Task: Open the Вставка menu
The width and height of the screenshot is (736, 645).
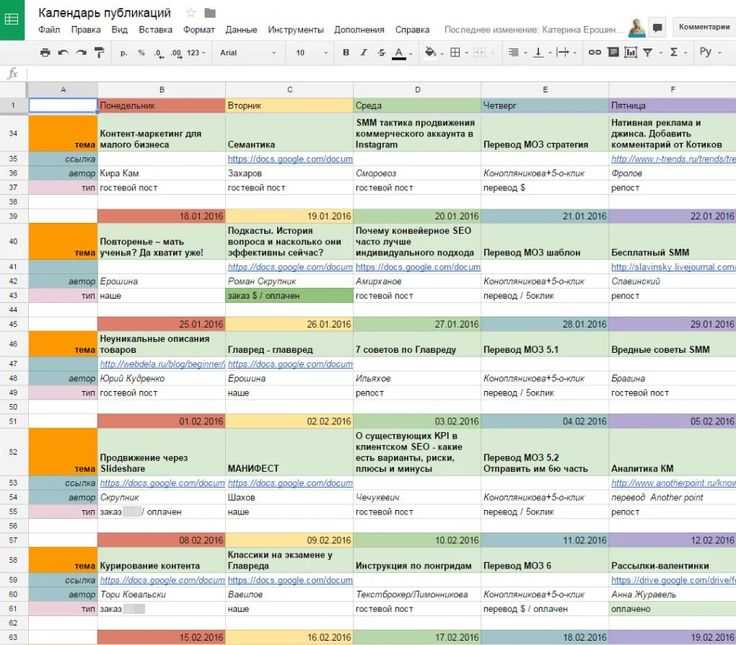Action: point(155,30)
